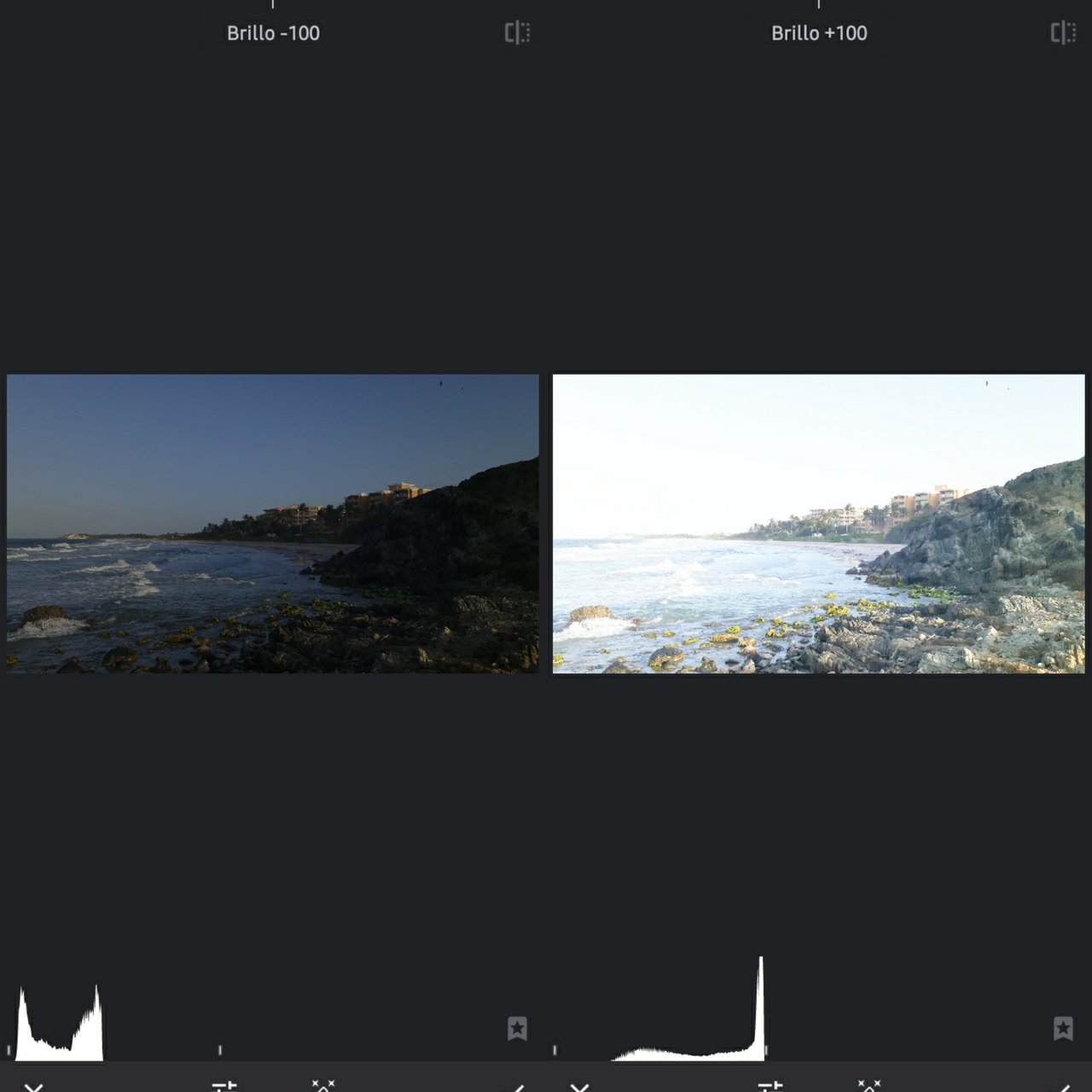Select the brightened beach photo
The image size is (1092, 1092).
click(819, 524)
